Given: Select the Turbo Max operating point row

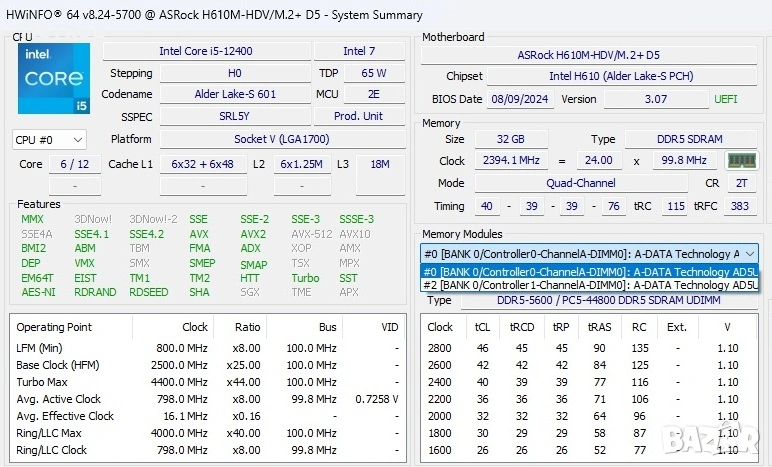Looking at the screenshot, I should click(210, 382).
